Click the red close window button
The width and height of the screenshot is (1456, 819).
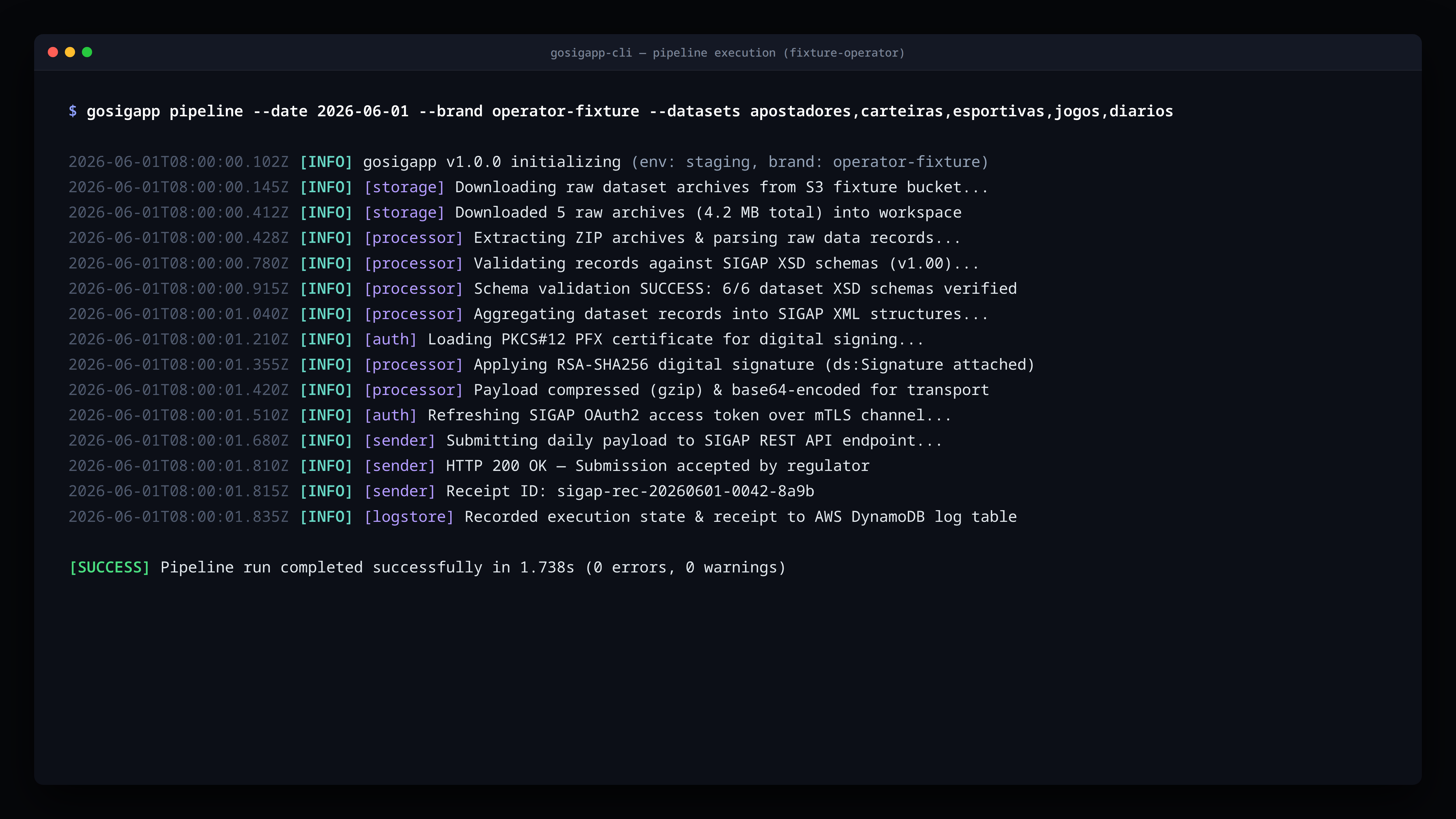click(x=53, y=52)
